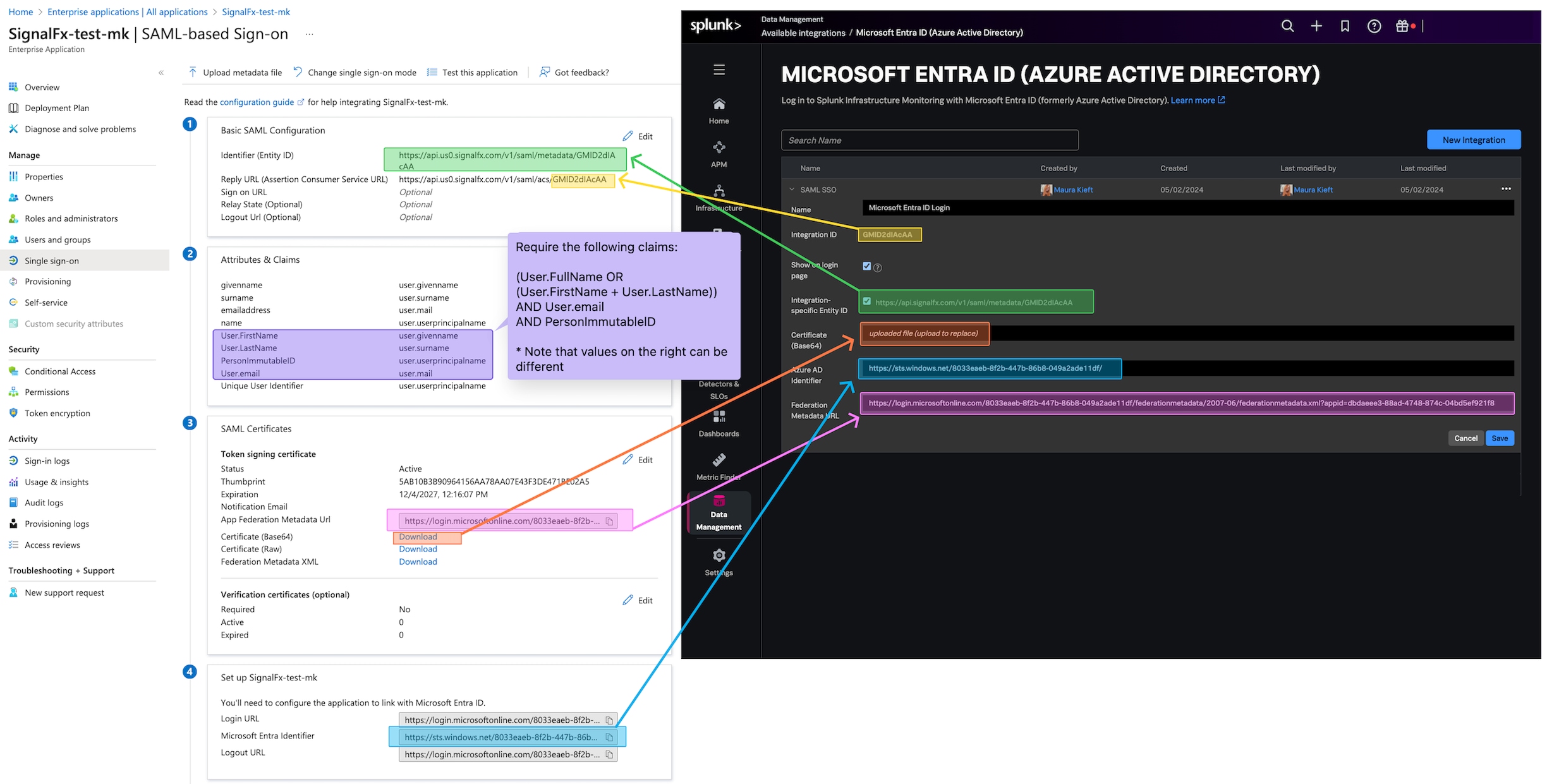Viewport: 1547px width, 784px height.
Task: Open the ellipsis menu beside SAML-based Sign-on title
Action: point(309,34)
